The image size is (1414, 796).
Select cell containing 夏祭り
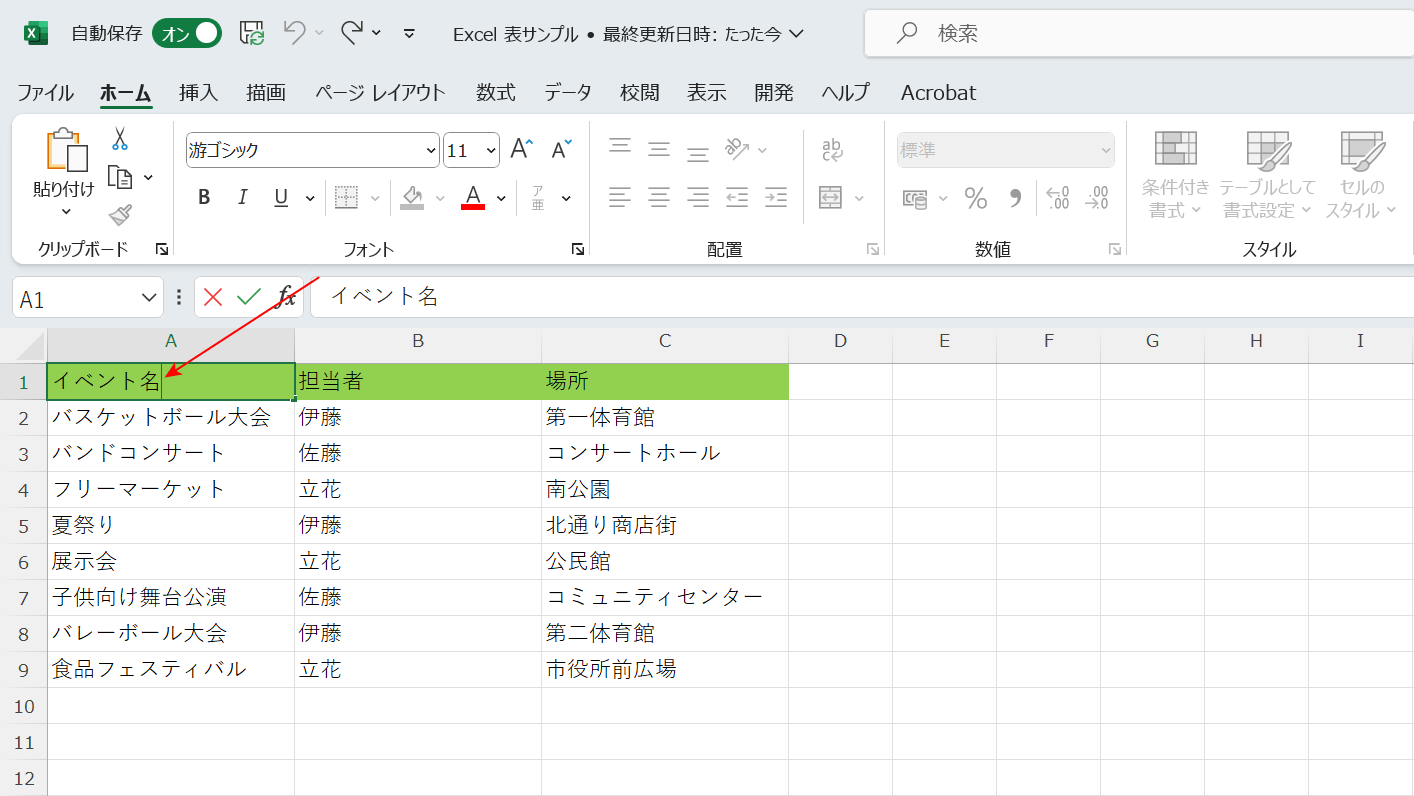pyautogui.click(x=171, y=525)
